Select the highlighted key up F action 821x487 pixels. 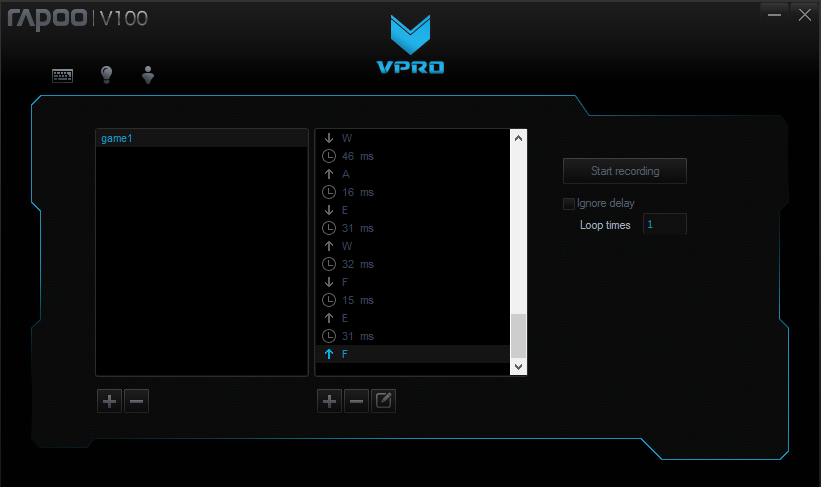(413, 354)
